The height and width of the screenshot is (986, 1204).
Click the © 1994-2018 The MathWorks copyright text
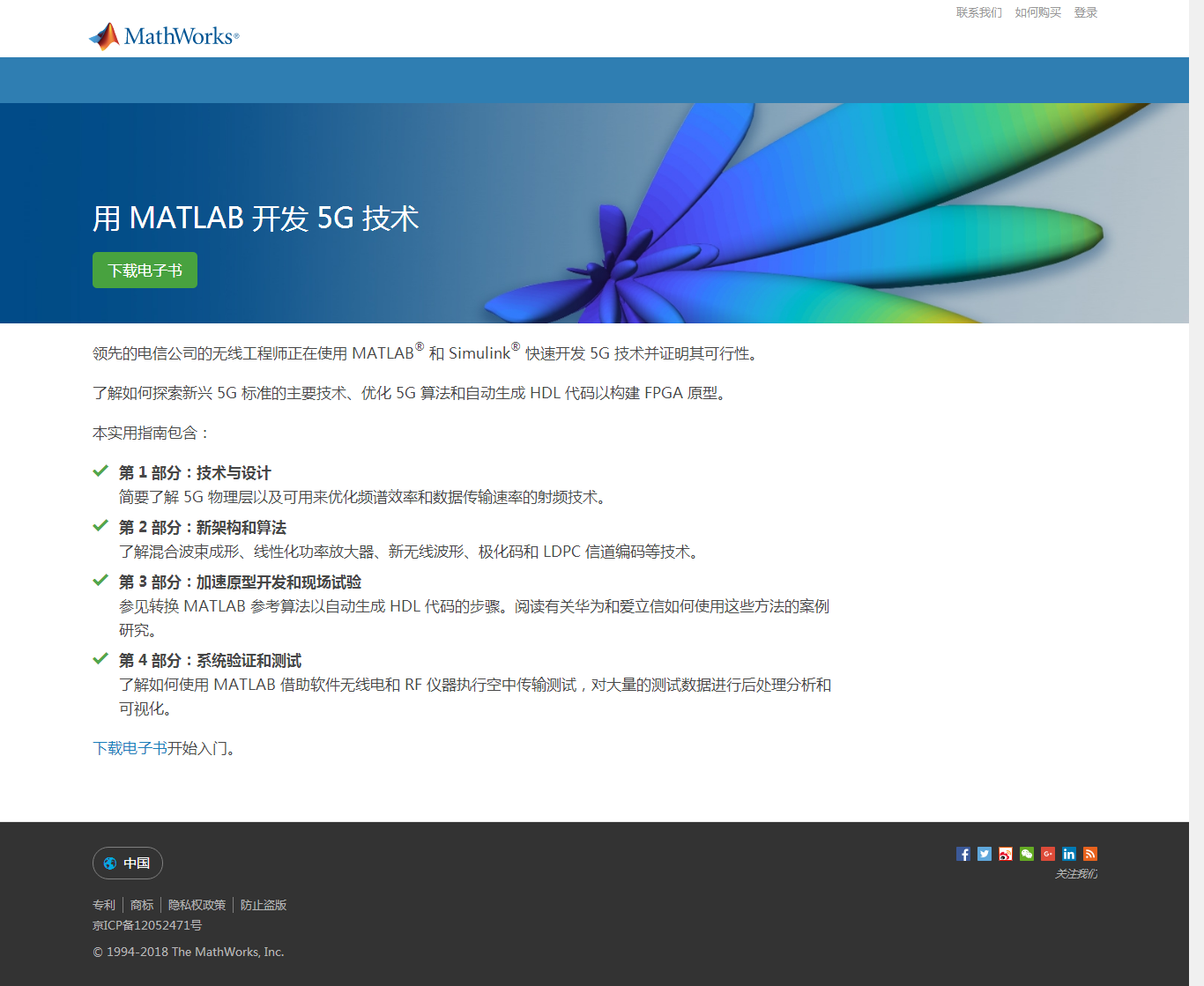pos(189,952)
